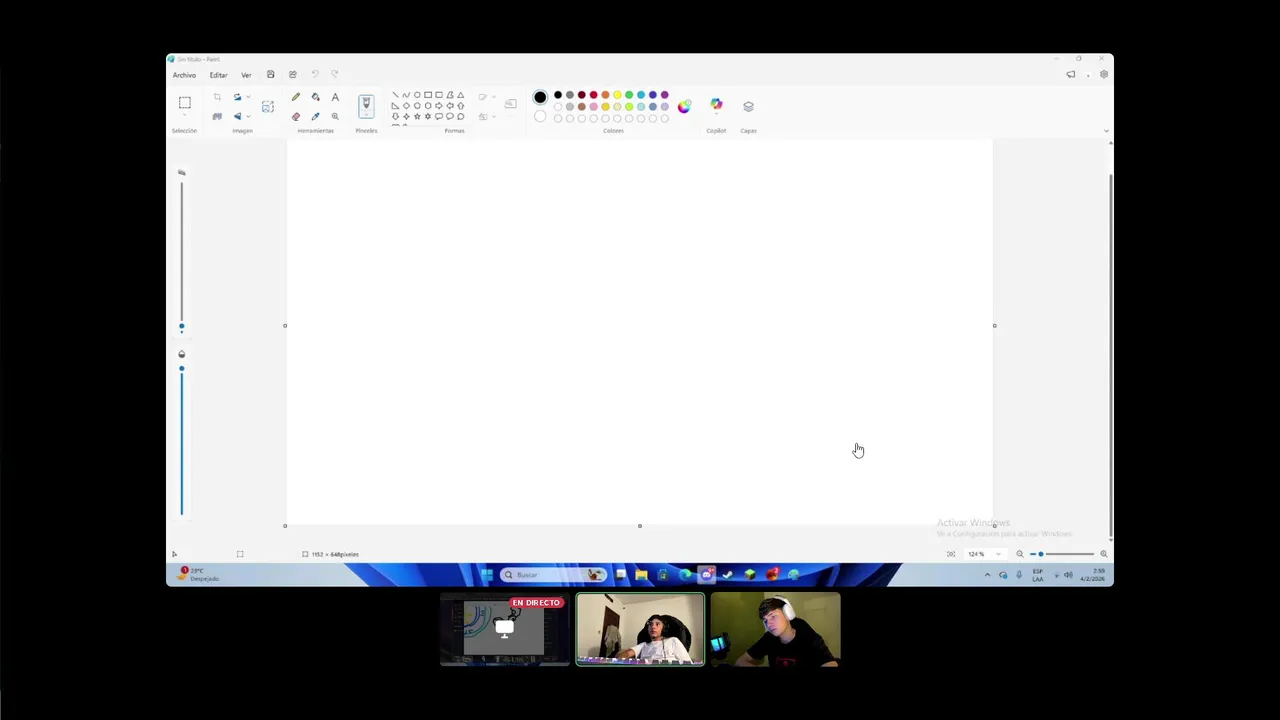
Task: Pick the red color swatch
Action: pos(593,95)
